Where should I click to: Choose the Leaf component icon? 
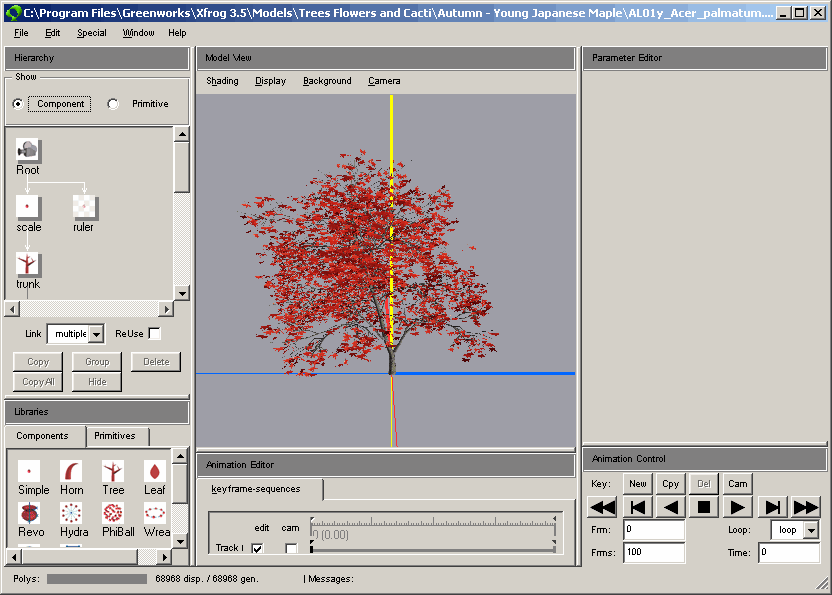click(x=155, y=471)
